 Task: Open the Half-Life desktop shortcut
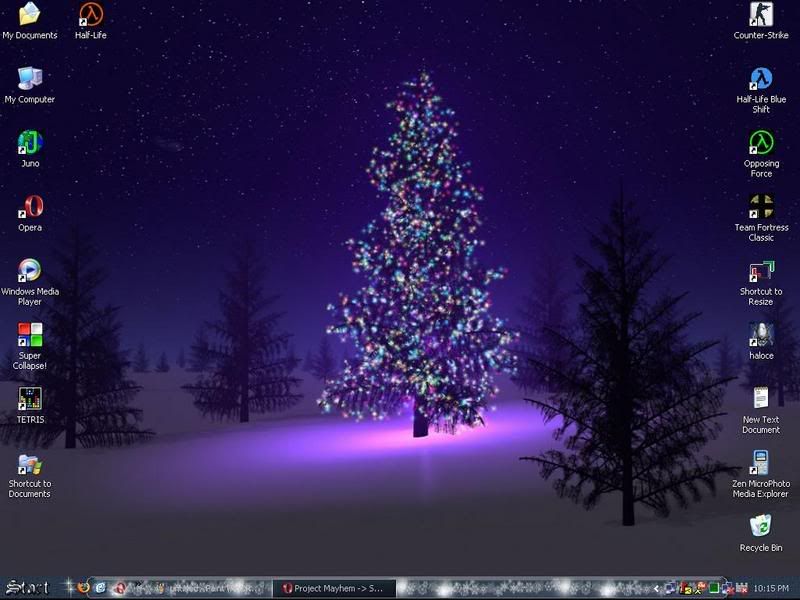[x=90, y=15]
